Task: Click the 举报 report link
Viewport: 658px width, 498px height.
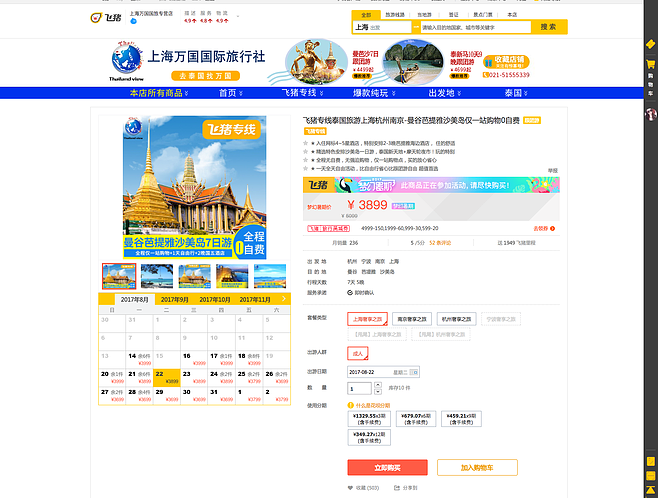Action: [x=553, y=170]
